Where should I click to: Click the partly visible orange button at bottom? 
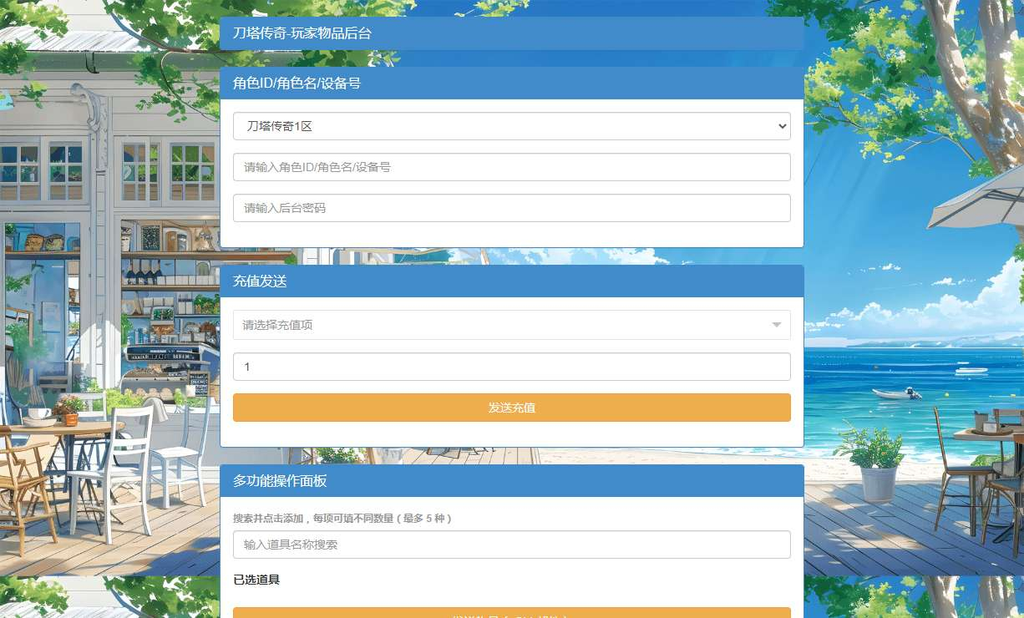click(511, 613)
